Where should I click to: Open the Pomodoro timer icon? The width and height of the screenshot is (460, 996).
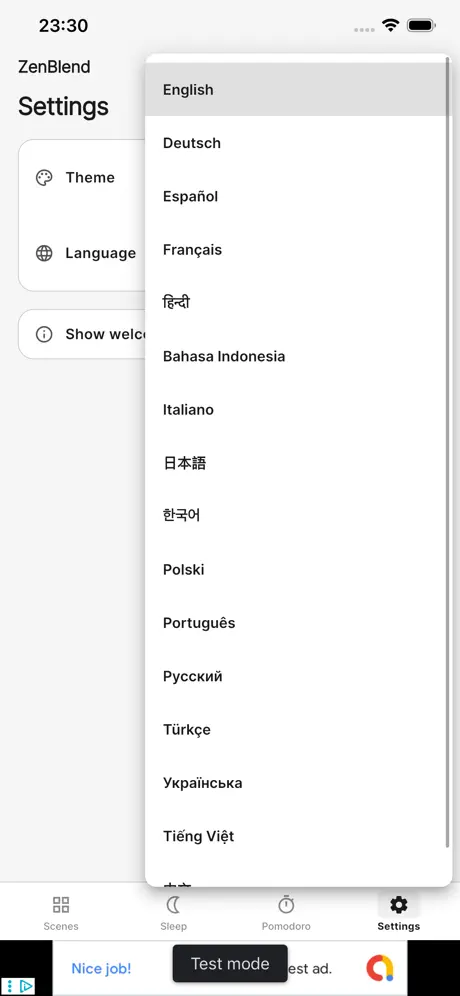pyautogui.click(x=286, y=904)
